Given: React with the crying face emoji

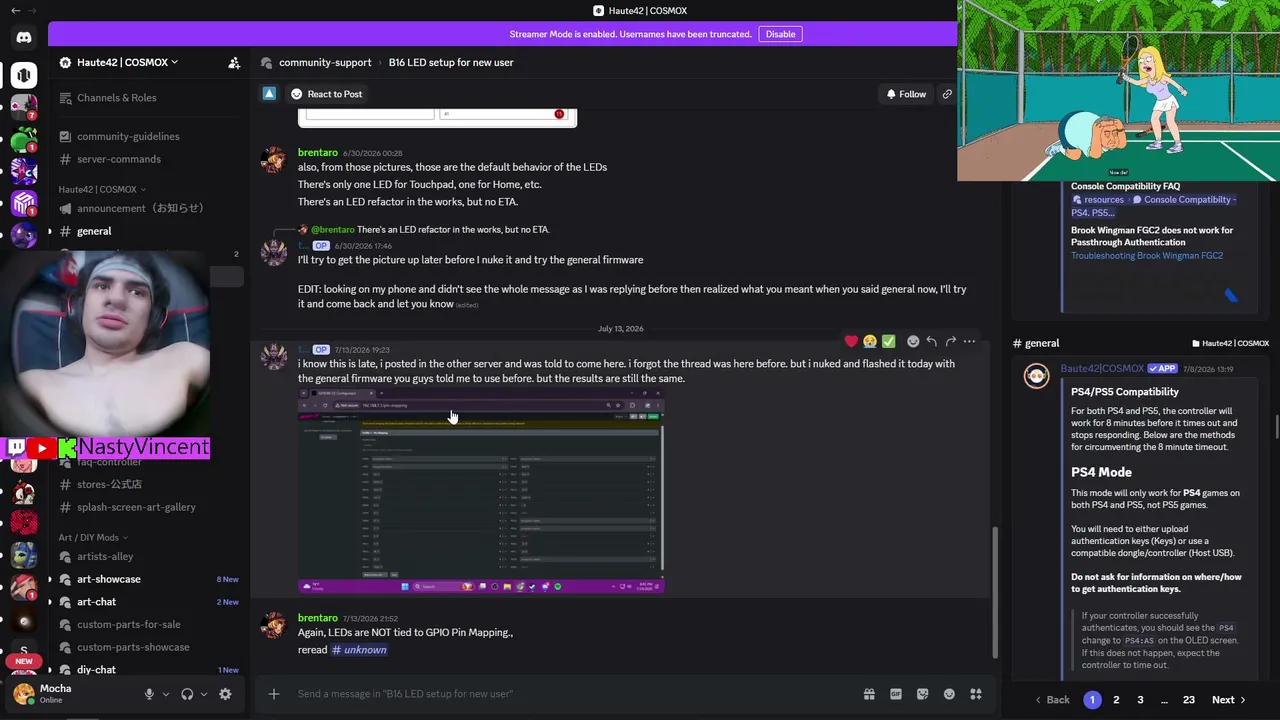Looking at the screenshot, I should [870, 342].
